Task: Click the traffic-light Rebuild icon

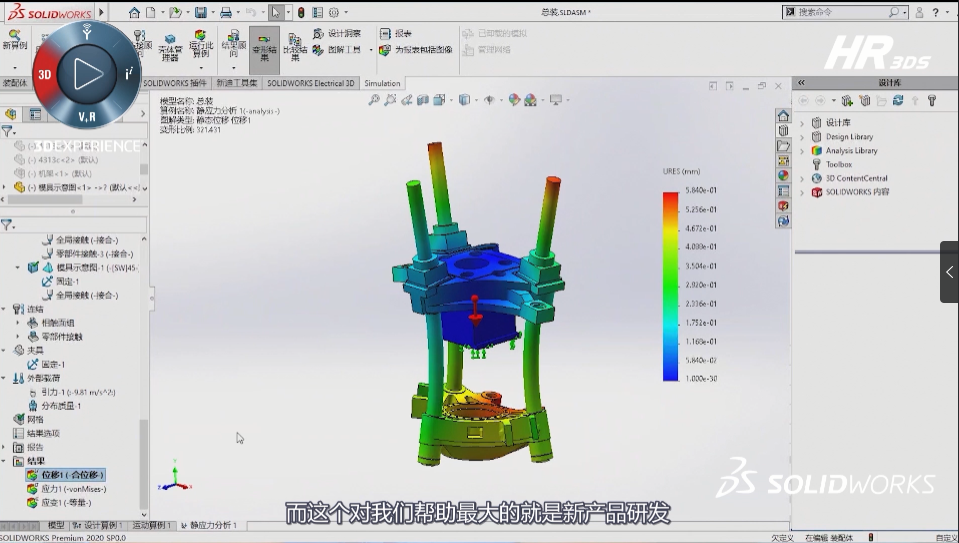Action: (302, 12)
